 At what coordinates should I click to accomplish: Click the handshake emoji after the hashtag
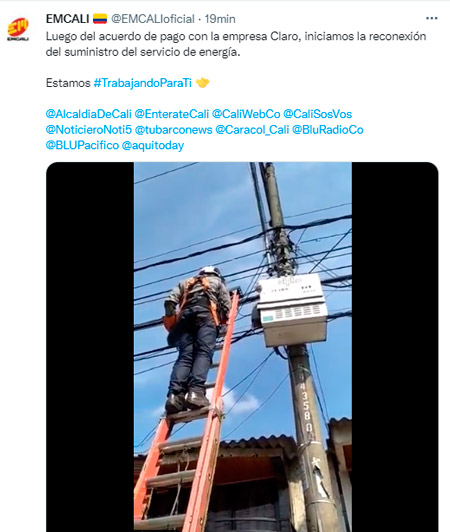click(202, 83)
